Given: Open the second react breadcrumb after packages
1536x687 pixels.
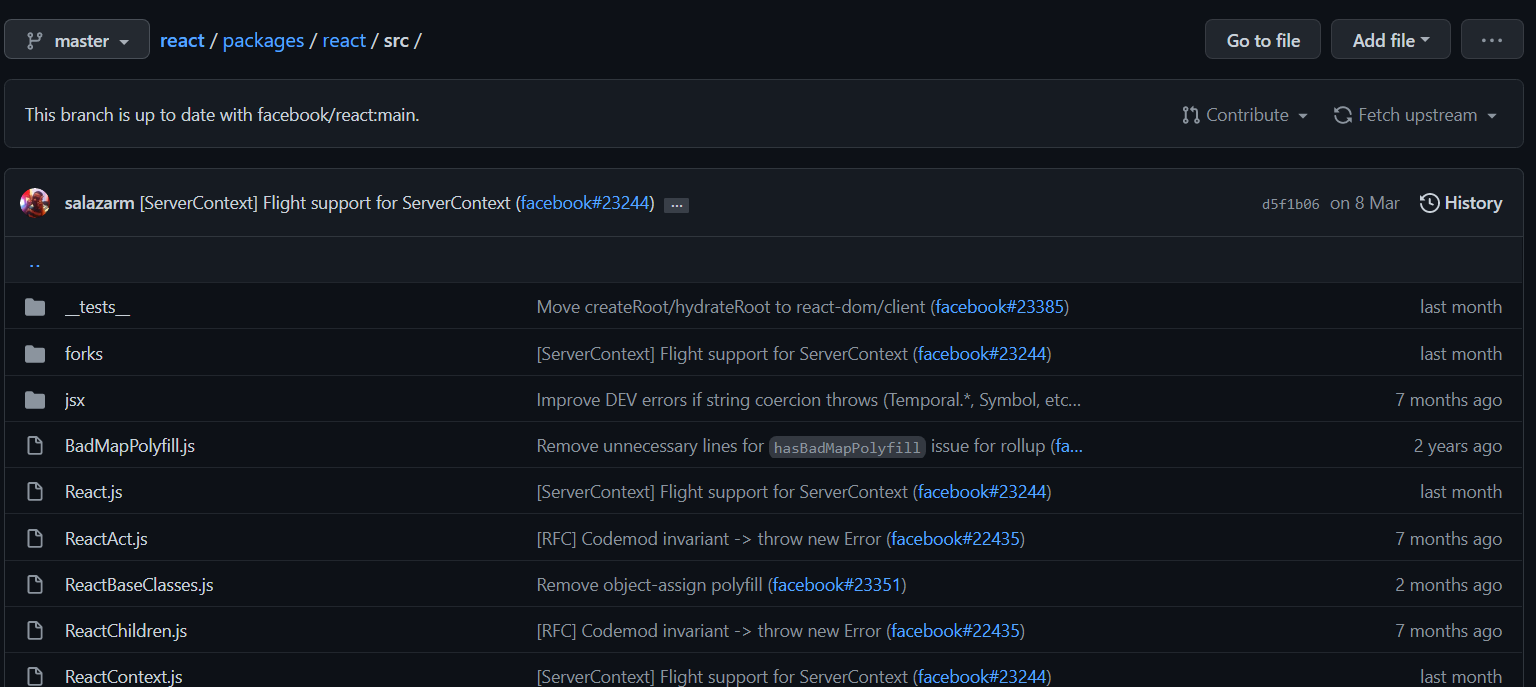Looking at the screenshot, I should click(x=344, y=40).
